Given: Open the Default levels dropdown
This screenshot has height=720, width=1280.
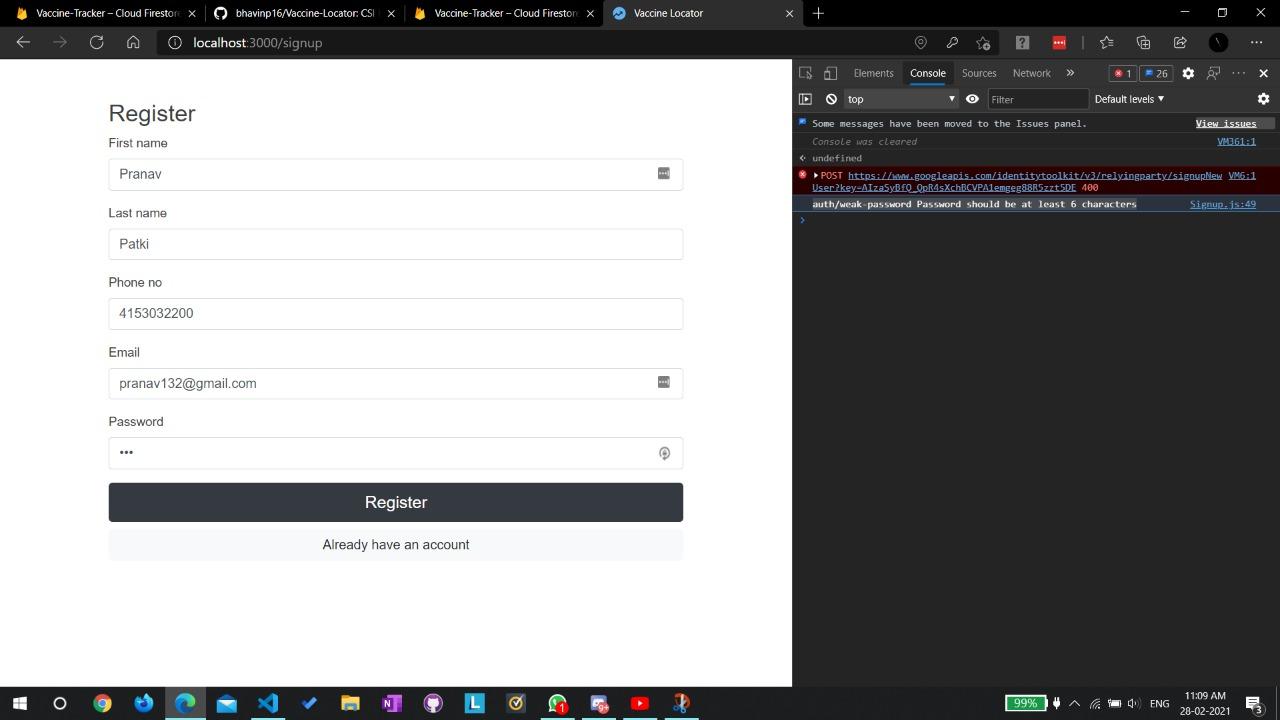Looking at the screenshot, I should tap(1129, 99).
